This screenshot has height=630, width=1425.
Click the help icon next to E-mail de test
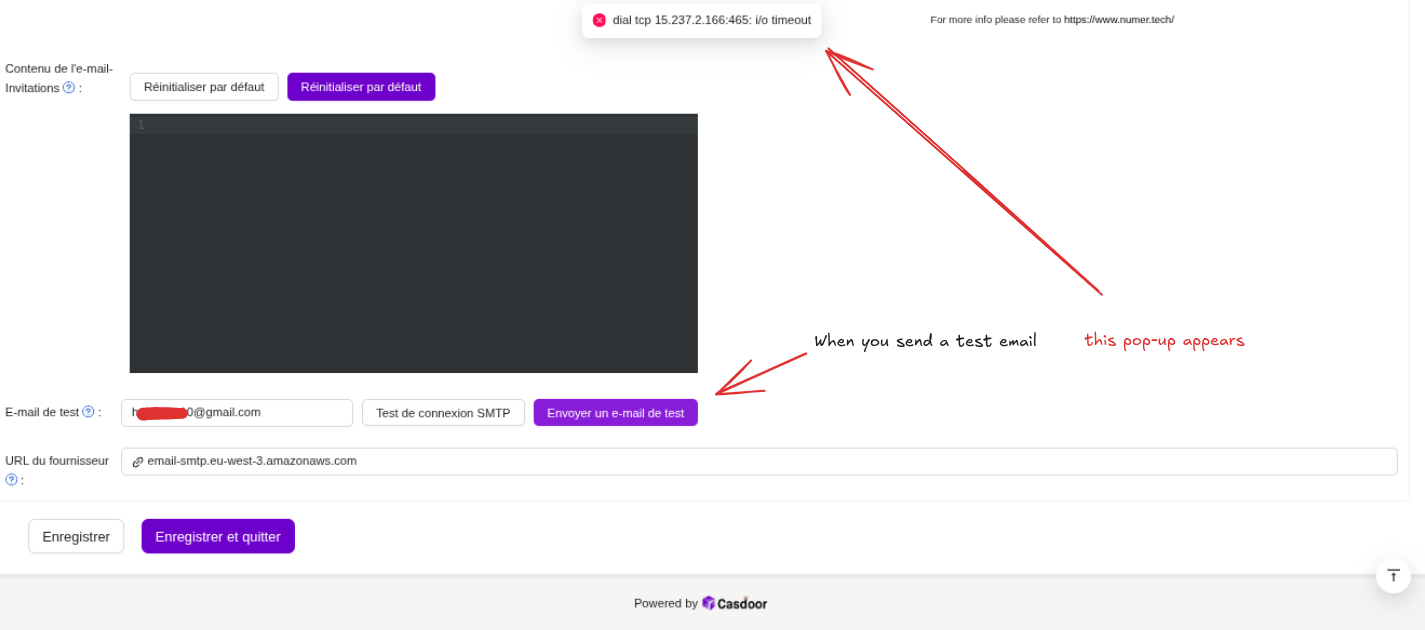click(x=88, y=411)
